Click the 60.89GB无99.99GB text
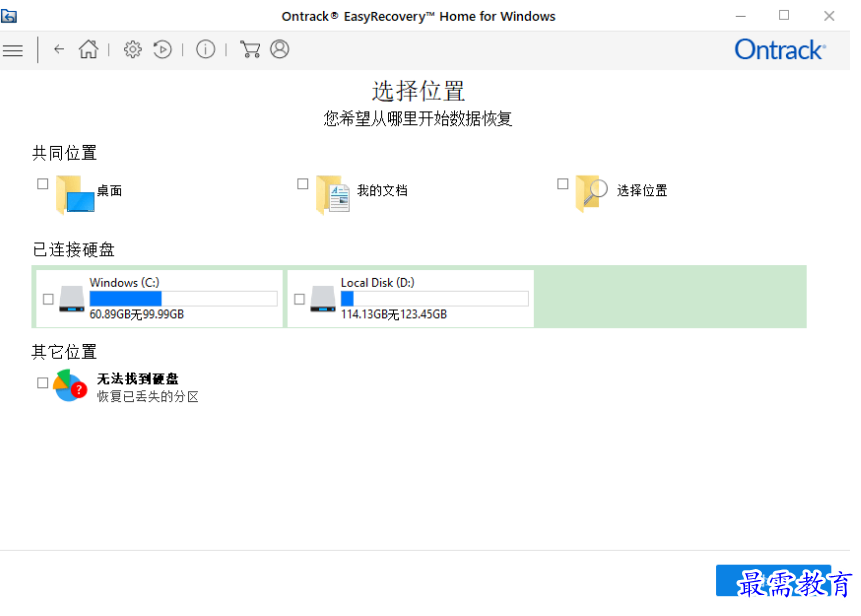 (137, 314)
